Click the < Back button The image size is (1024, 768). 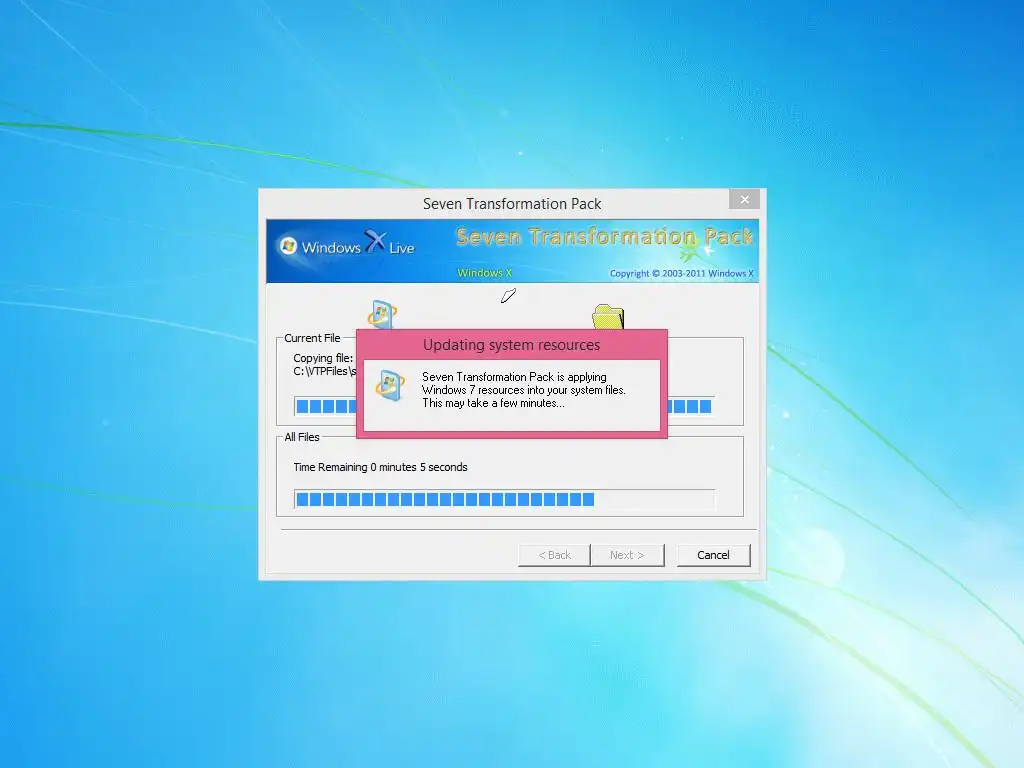(x=554, y=555)
